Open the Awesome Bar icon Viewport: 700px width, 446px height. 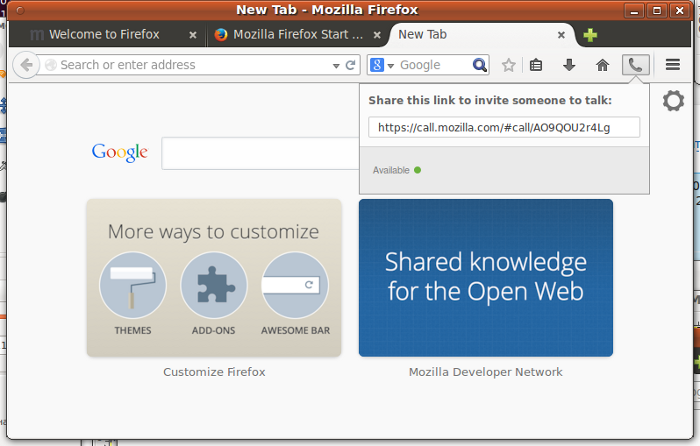tap(295, 285)
